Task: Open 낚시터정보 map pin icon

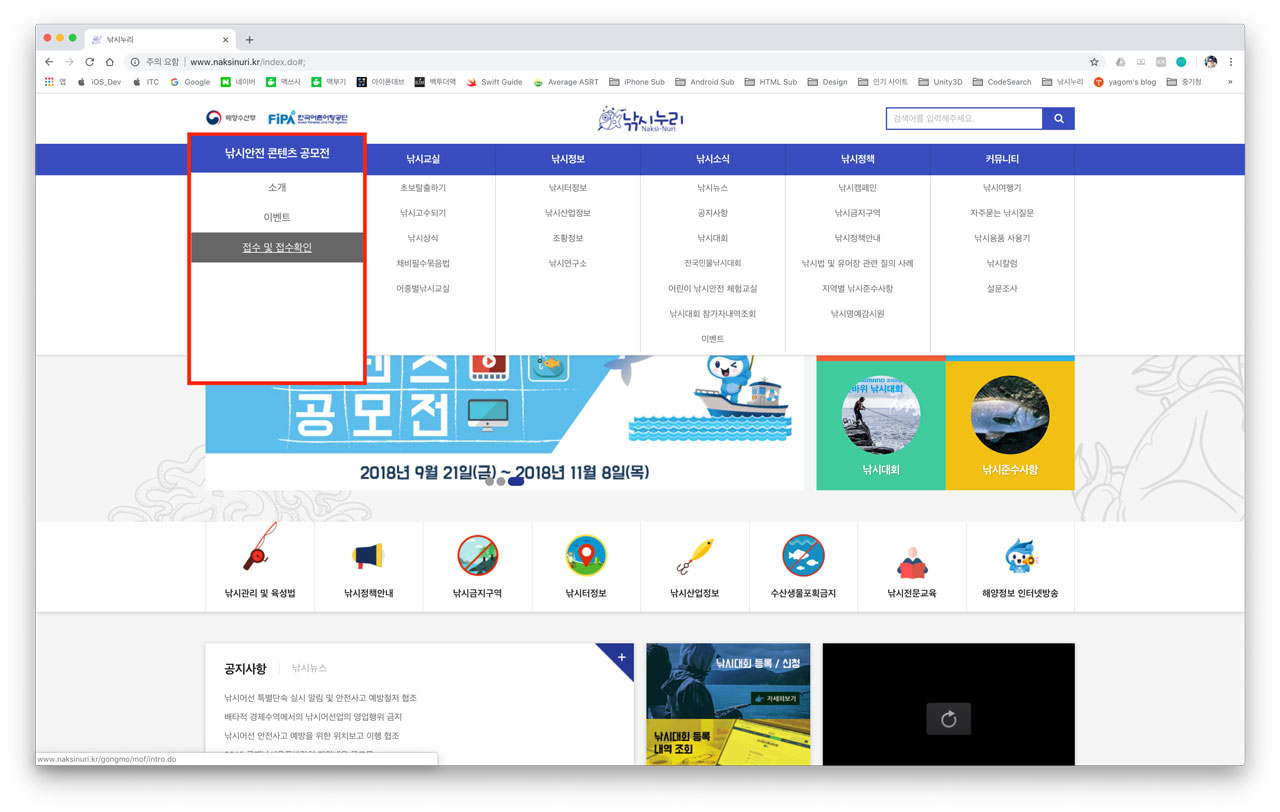Action: coord(586,555)
